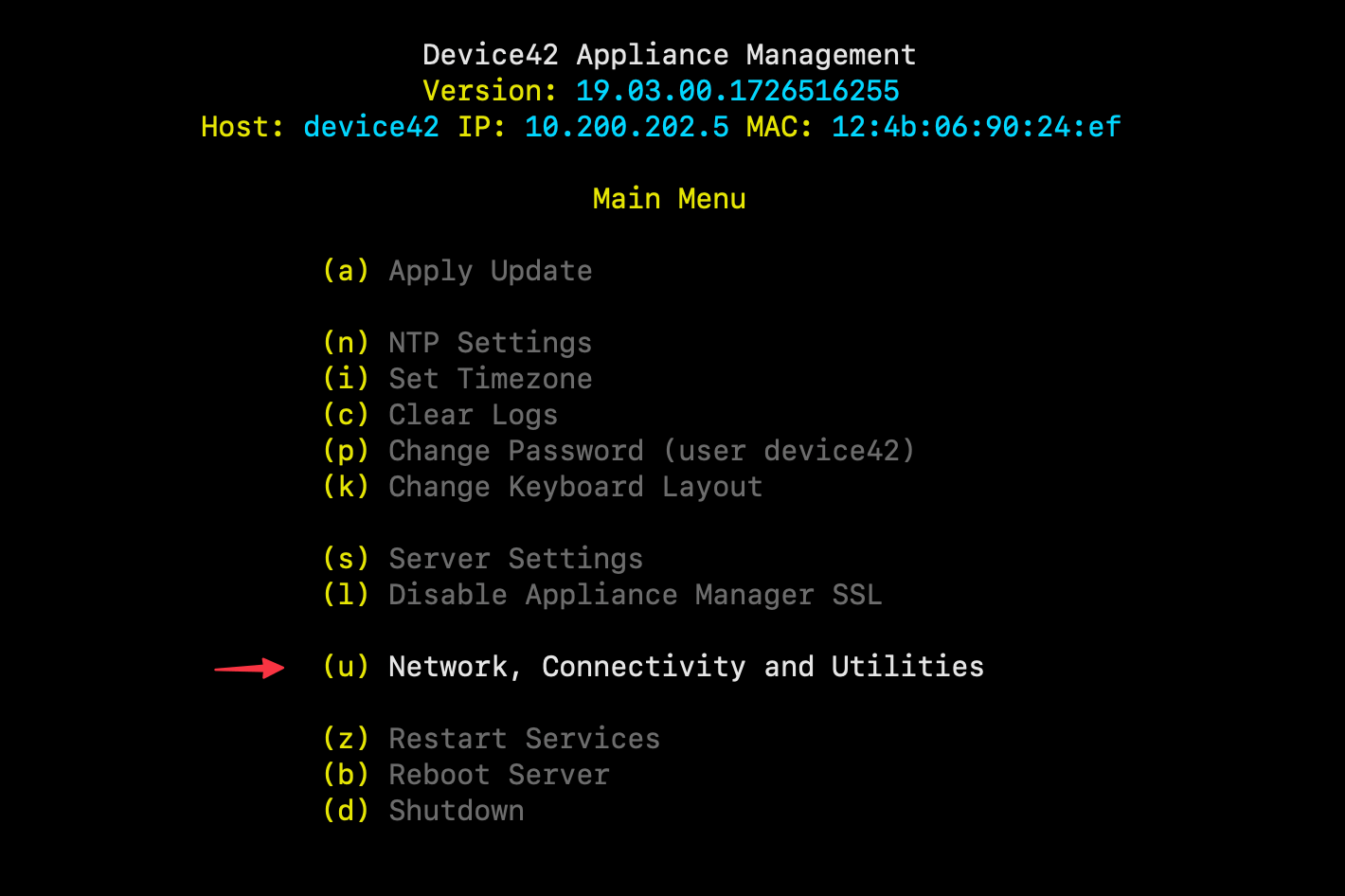This screenshot has width=1345, height=896.
Task: Select Shutdown entry
Action: 456,810
